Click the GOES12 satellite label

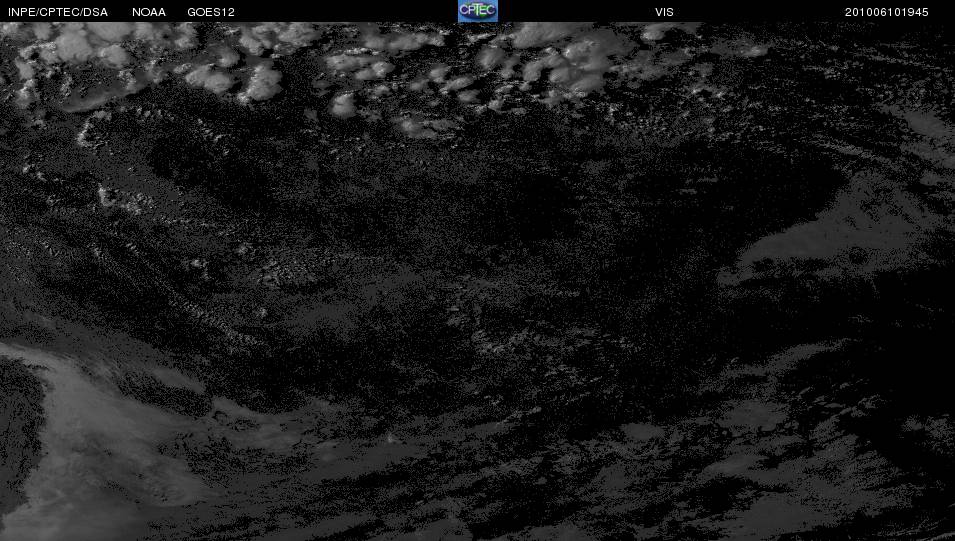[211, 12]
